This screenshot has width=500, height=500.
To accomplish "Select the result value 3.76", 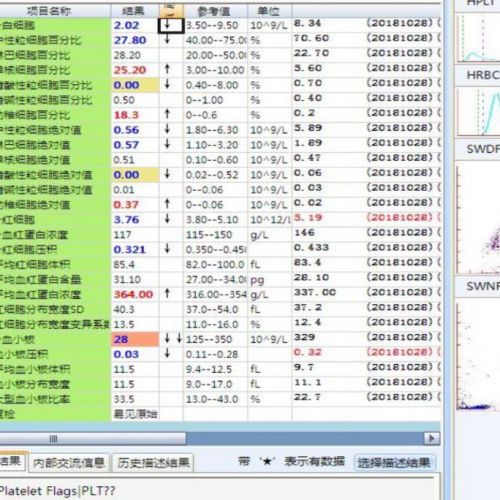I will 126,220.
